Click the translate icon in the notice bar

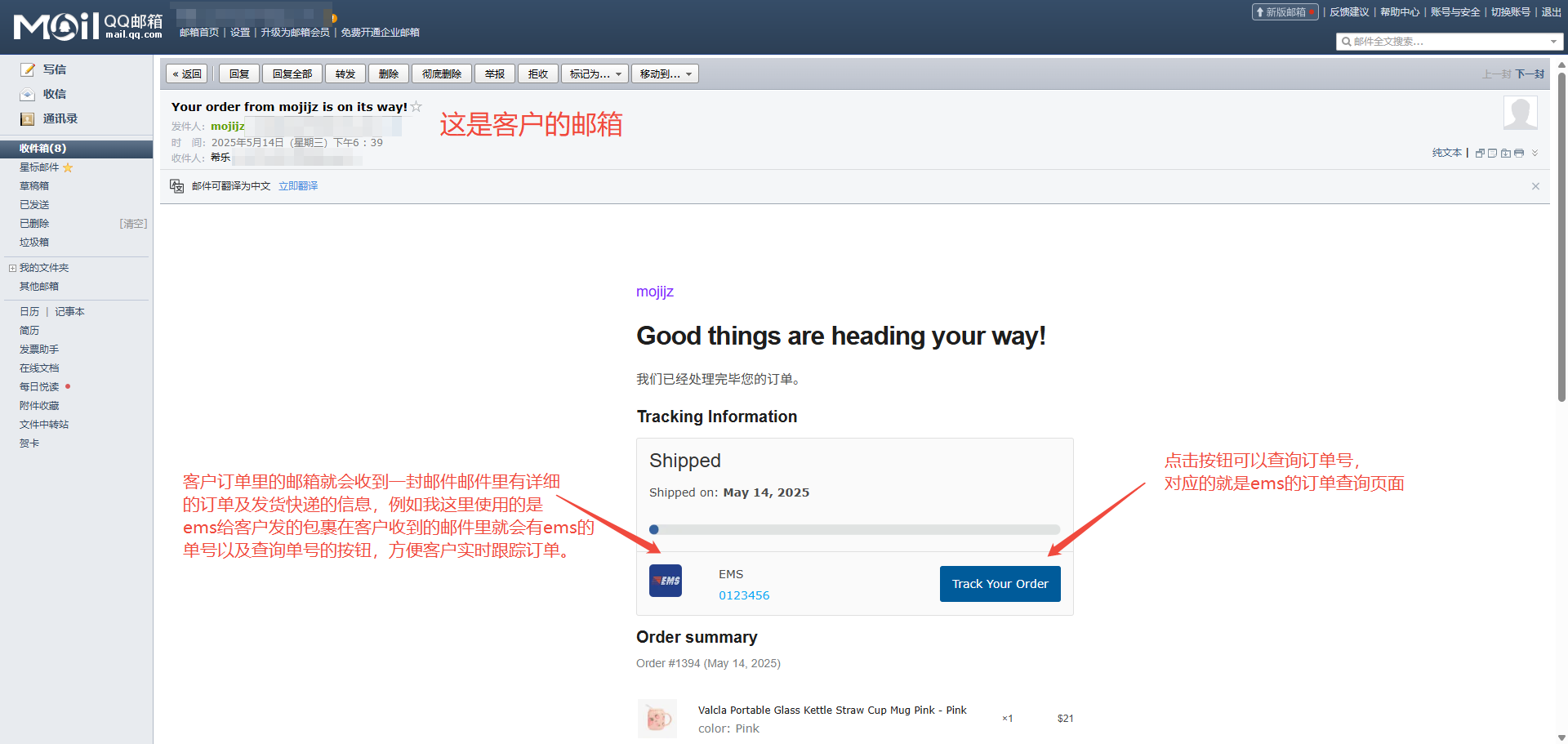point(177,186)
